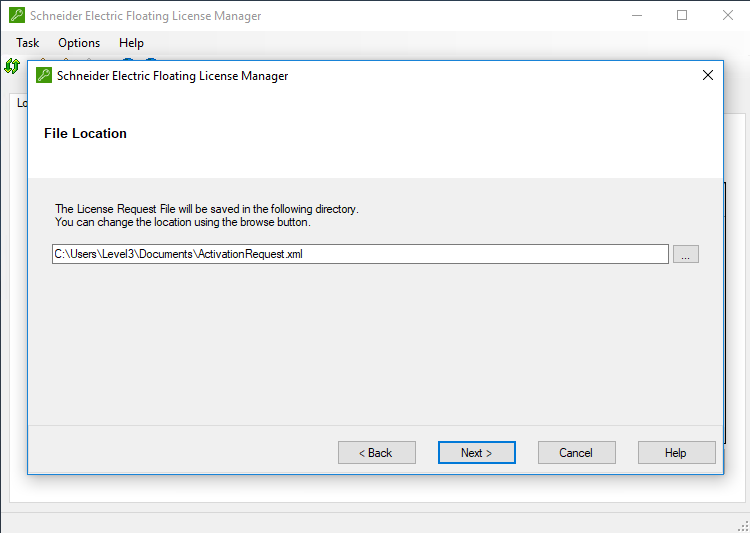The image size is (750, 533).
Task: Open the Task menu
Action: pos(27,43)
